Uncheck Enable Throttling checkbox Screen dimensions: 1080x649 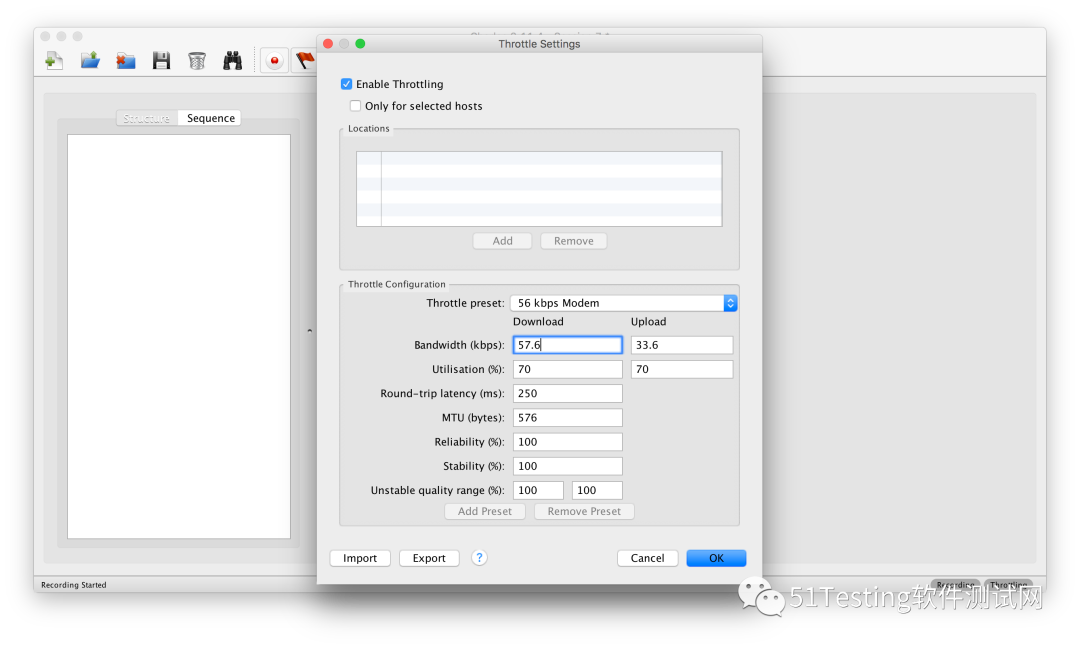[x=346, y=84]
